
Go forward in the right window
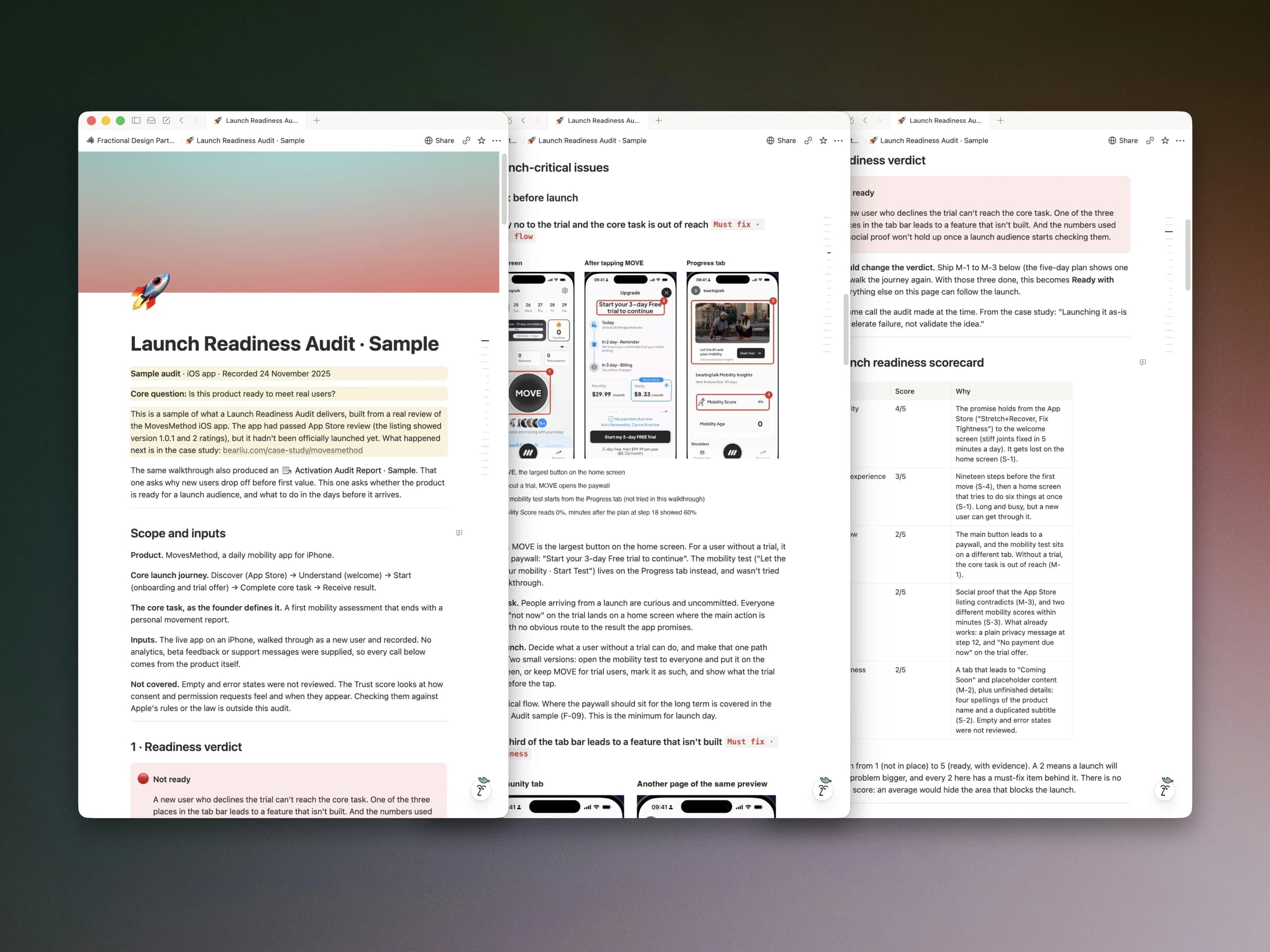pyautogui.click(x=879, y=121)
